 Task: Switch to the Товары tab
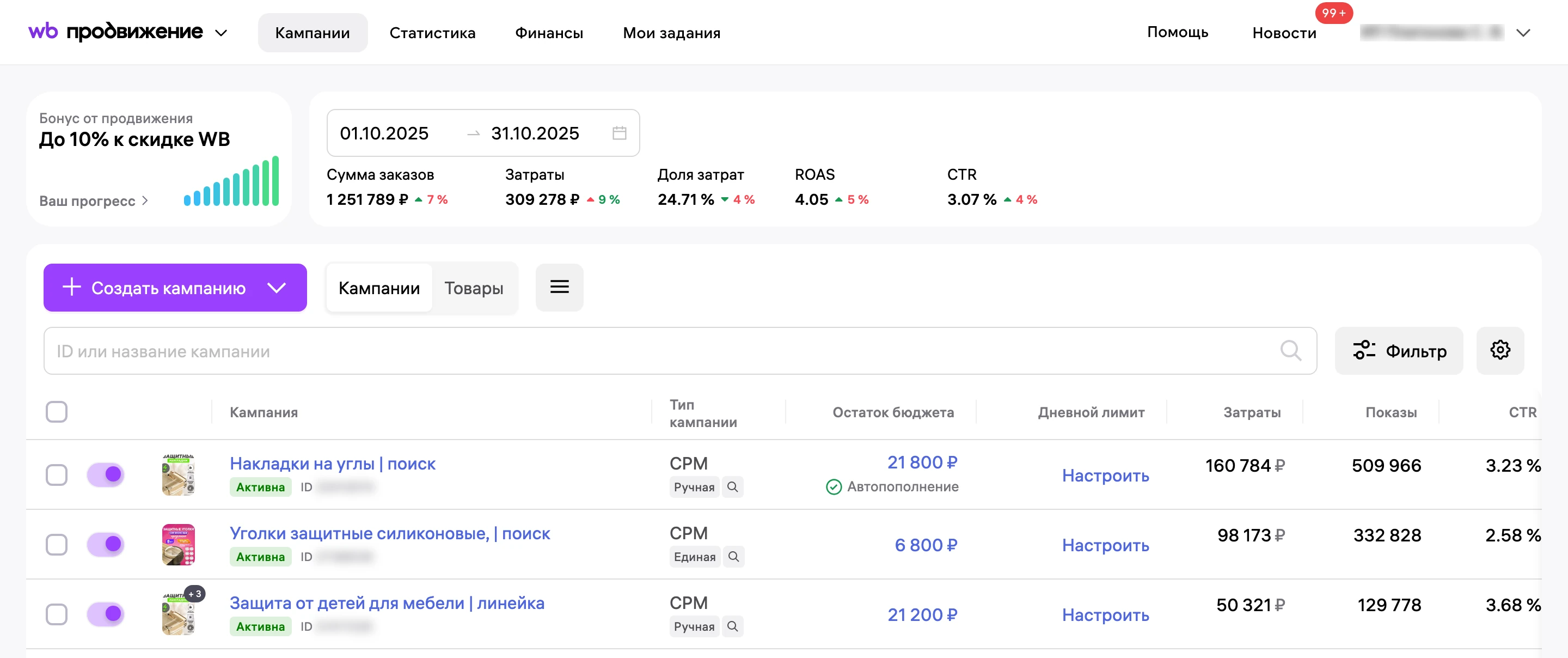(474, 288)
